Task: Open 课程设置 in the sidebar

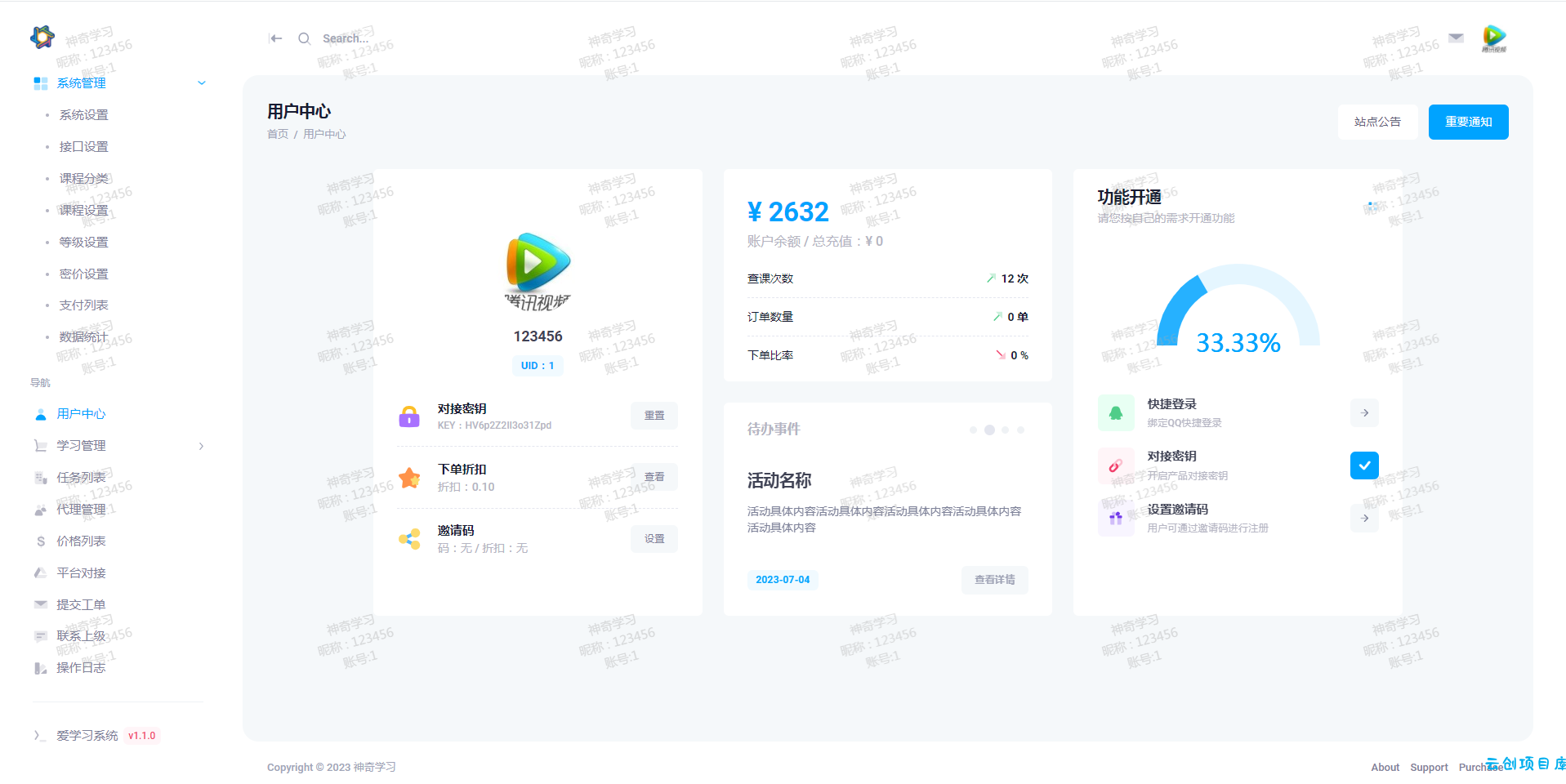Action: tap(83, 211)
